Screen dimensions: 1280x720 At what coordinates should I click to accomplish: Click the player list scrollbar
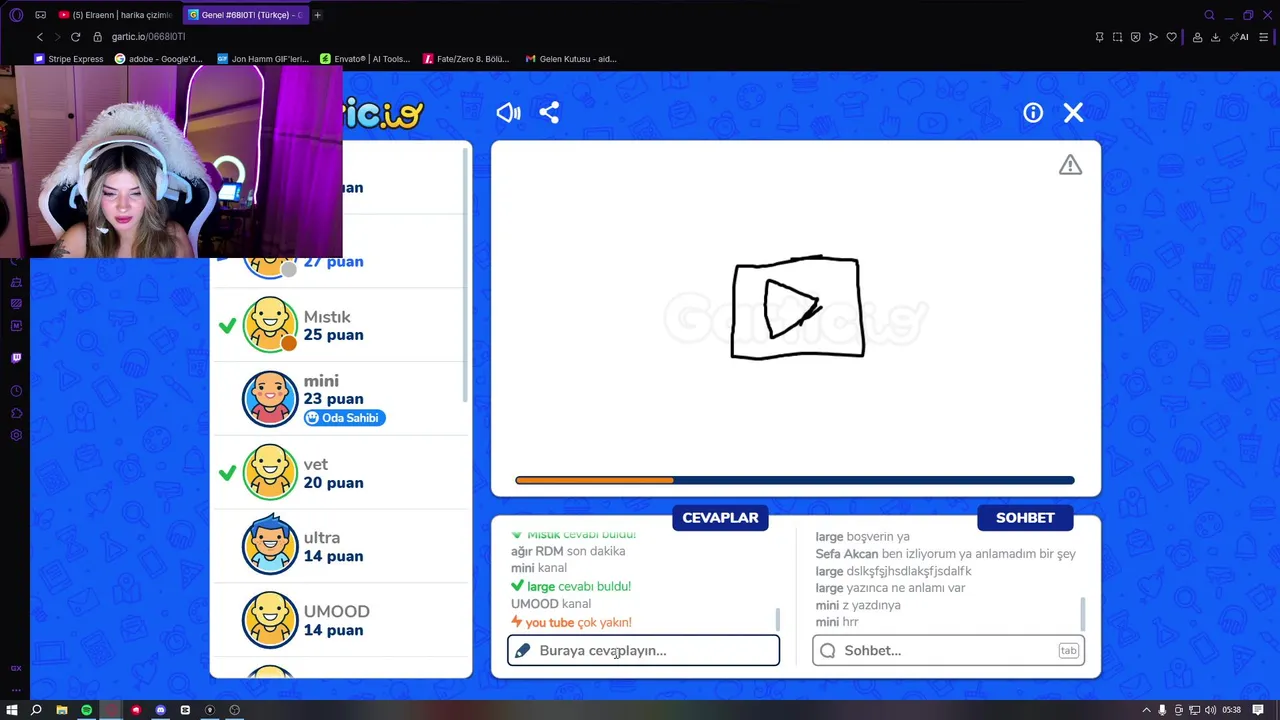pos(464,275)
